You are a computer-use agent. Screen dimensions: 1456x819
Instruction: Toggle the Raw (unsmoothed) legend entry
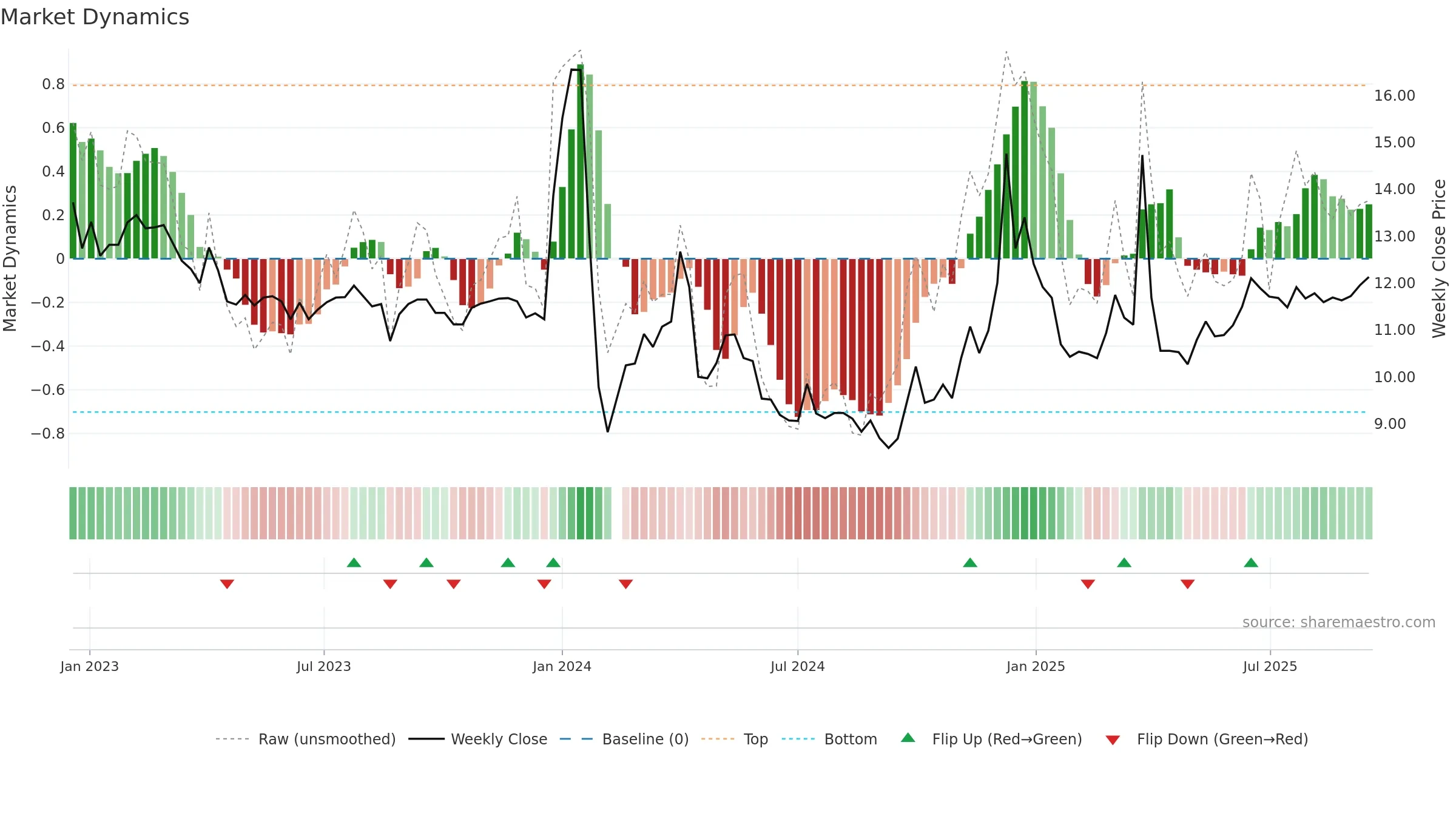(x=305, y=739)
